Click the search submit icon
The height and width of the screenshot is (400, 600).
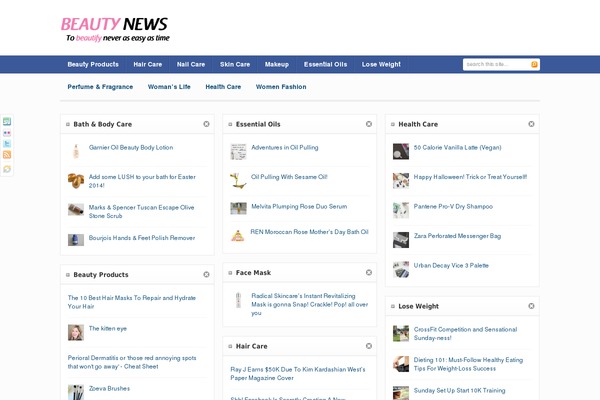coord(534,64)
